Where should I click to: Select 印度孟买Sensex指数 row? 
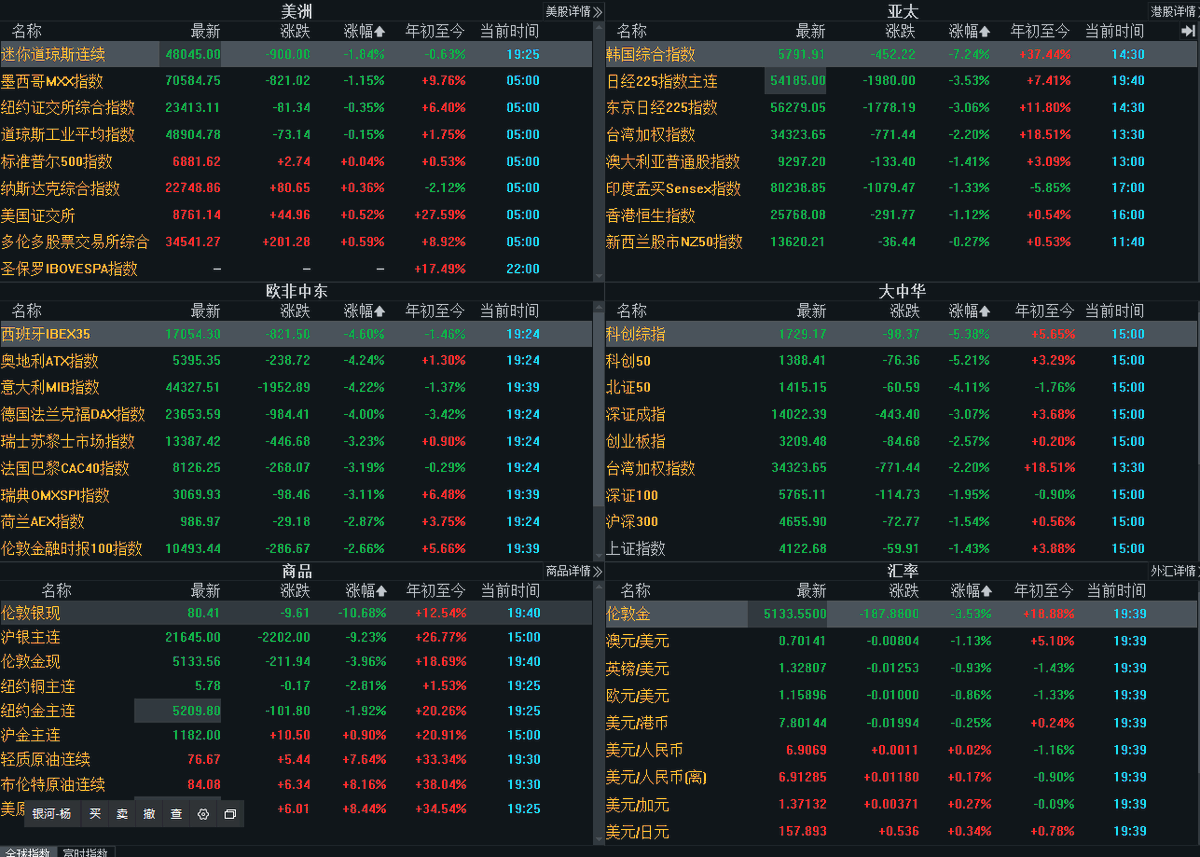coord(901,188)
